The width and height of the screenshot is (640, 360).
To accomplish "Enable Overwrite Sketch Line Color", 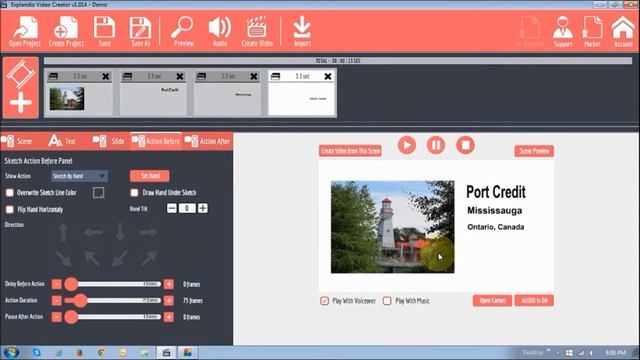I will pyautogui.click(x=10, y=193).
